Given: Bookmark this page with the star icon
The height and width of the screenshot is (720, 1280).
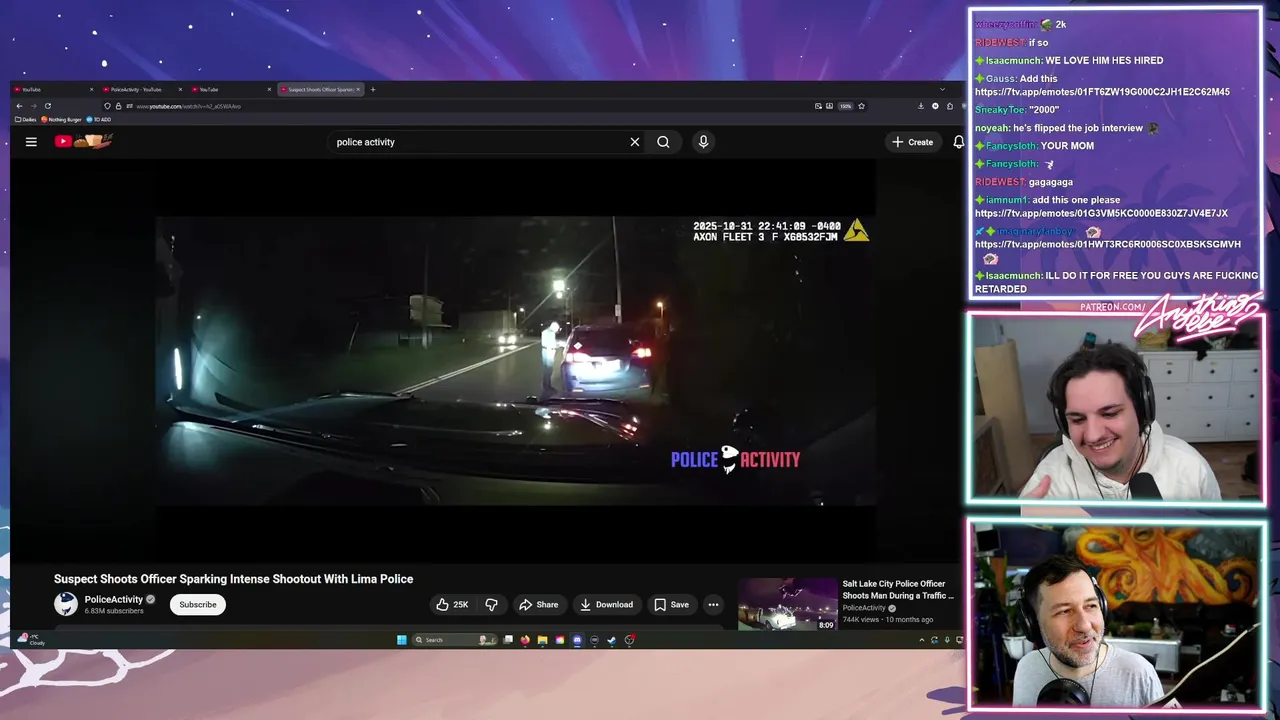Looking at the screenshot, I should tap(861, 106).
